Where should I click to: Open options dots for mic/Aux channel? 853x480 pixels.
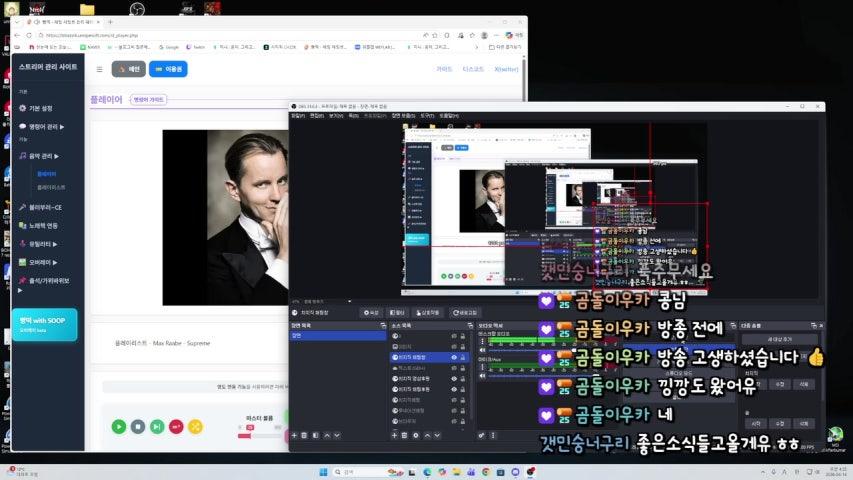pyautogui.click(x=482, y=367)
